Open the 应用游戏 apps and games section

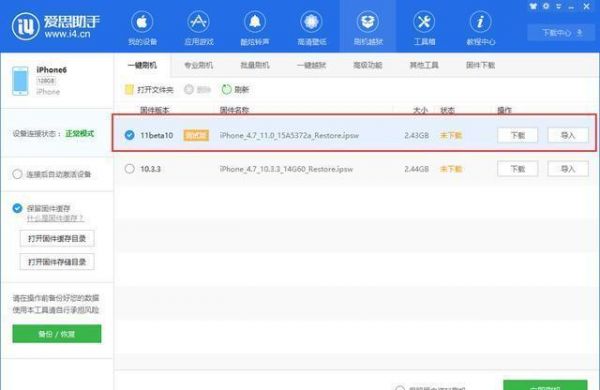tap(199, 28)
